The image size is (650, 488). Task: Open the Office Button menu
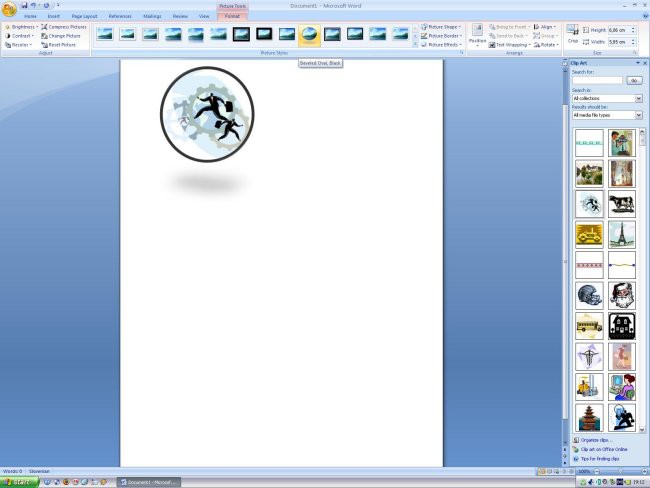coord(9,9)
